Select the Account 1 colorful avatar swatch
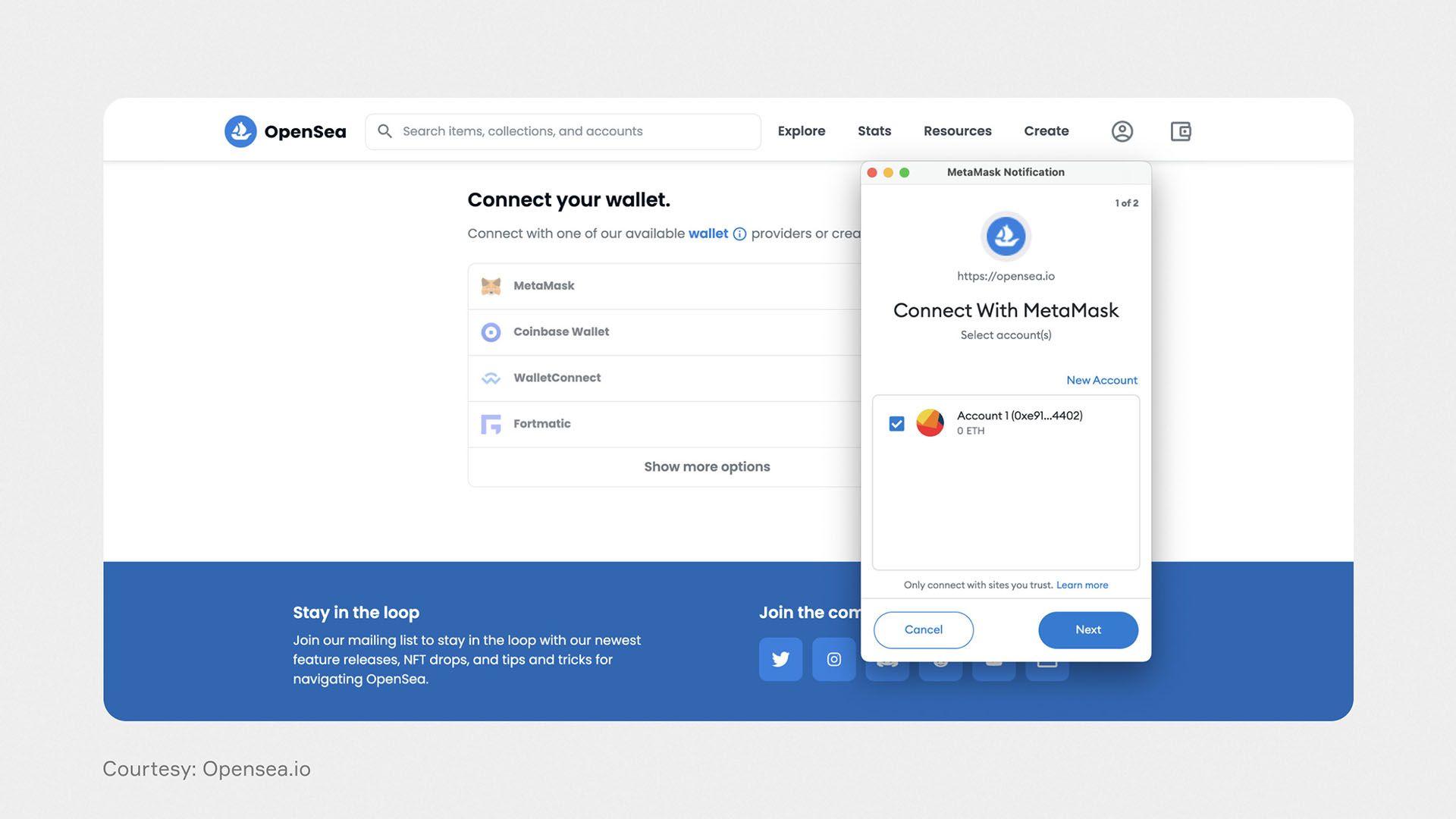 tap(930, 422)
